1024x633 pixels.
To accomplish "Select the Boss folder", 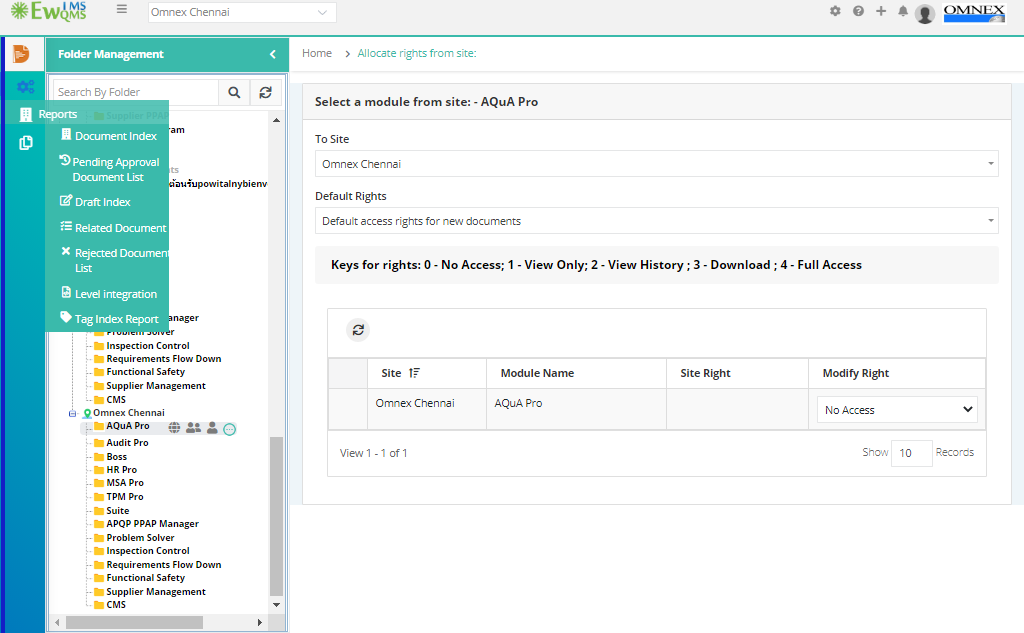I will (117, 457).
